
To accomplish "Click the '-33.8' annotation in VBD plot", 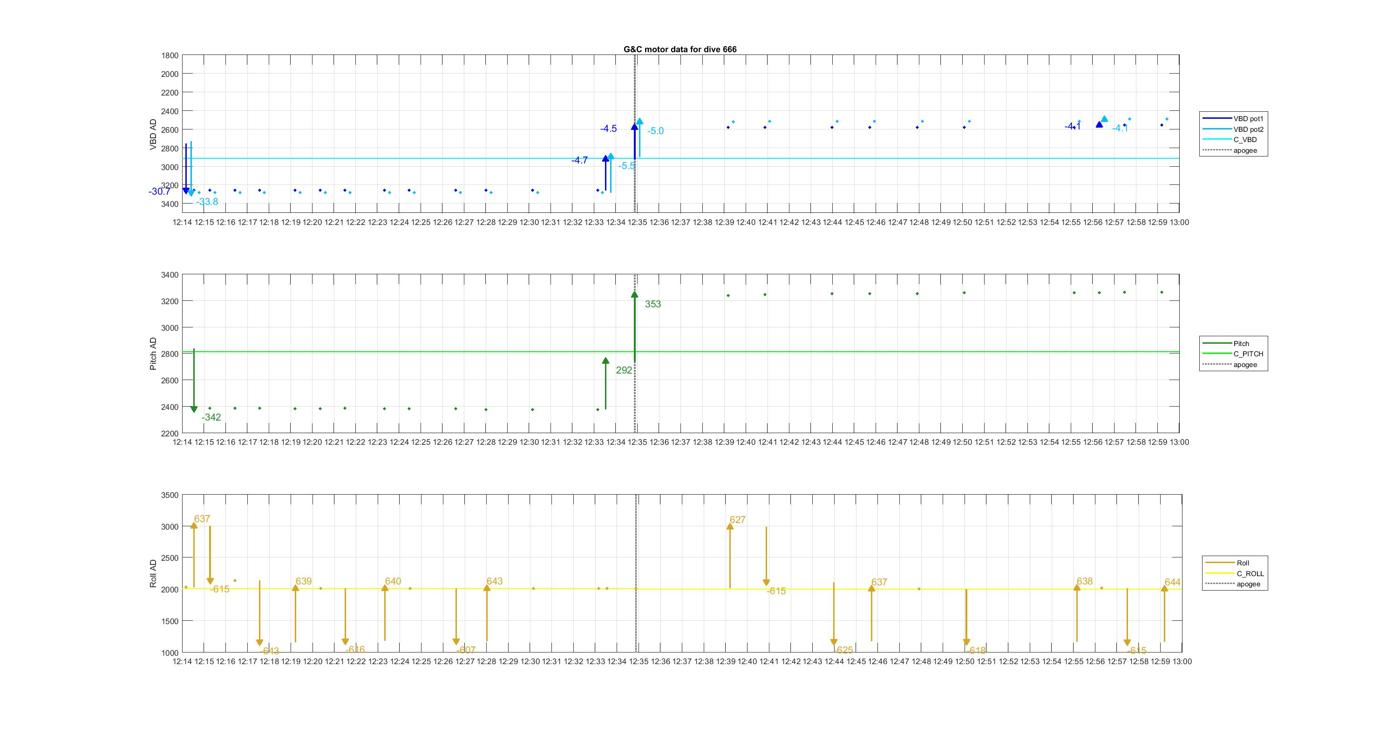I will [207, 202].
